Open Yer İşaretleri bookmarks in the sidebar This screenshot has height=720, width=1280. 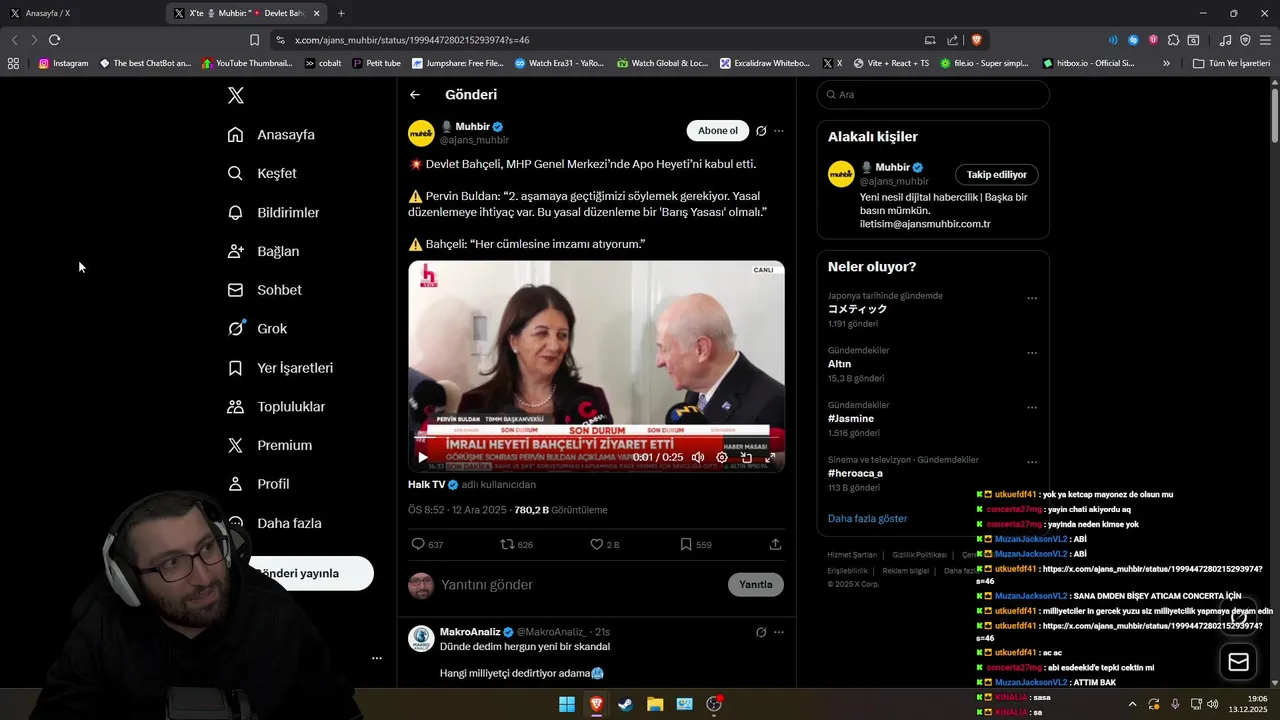pyautogui.click(x=280, y=368)
